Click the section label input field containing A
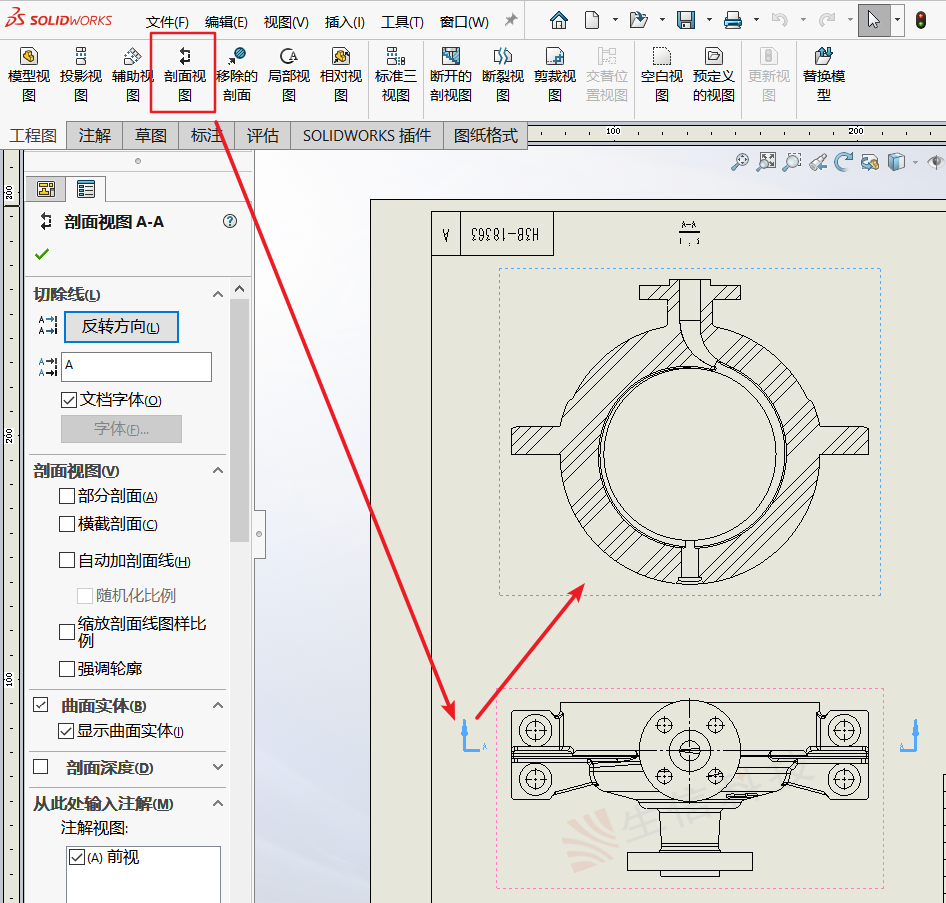 (136, 366)
